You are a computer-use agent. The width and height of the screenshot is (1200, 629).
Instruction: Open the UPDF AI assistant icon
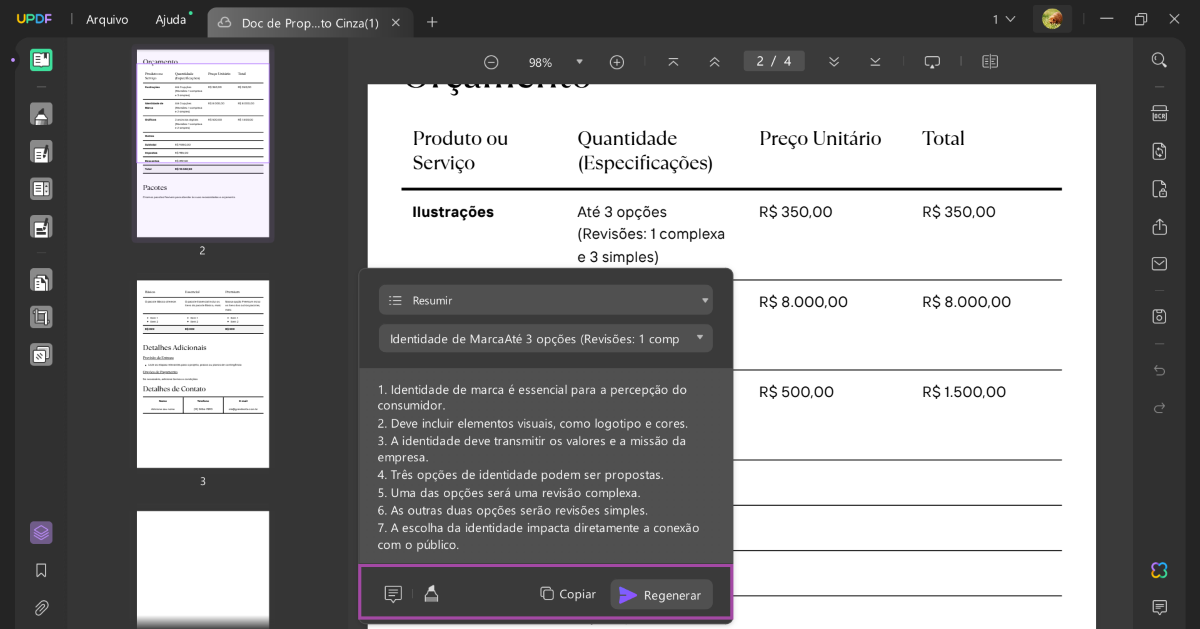(x=1158, y=570)
